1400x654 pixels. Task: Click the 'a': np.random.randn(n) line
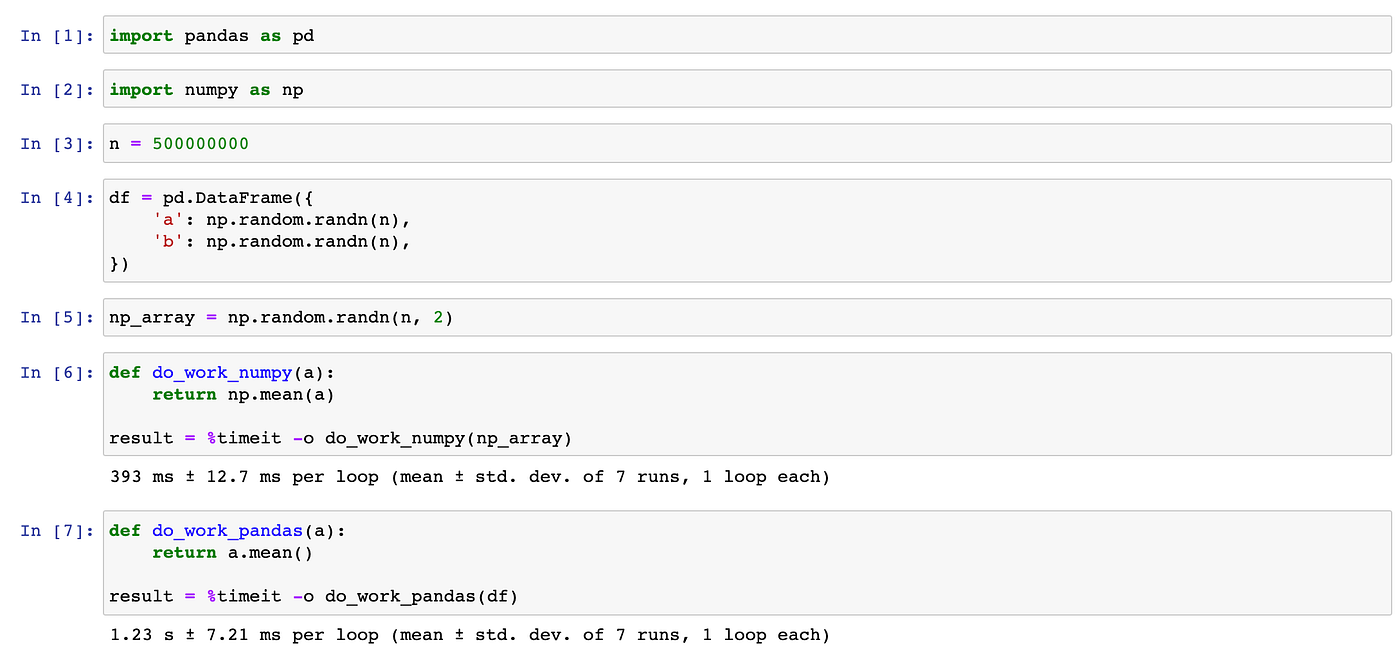tap(282, 220)
